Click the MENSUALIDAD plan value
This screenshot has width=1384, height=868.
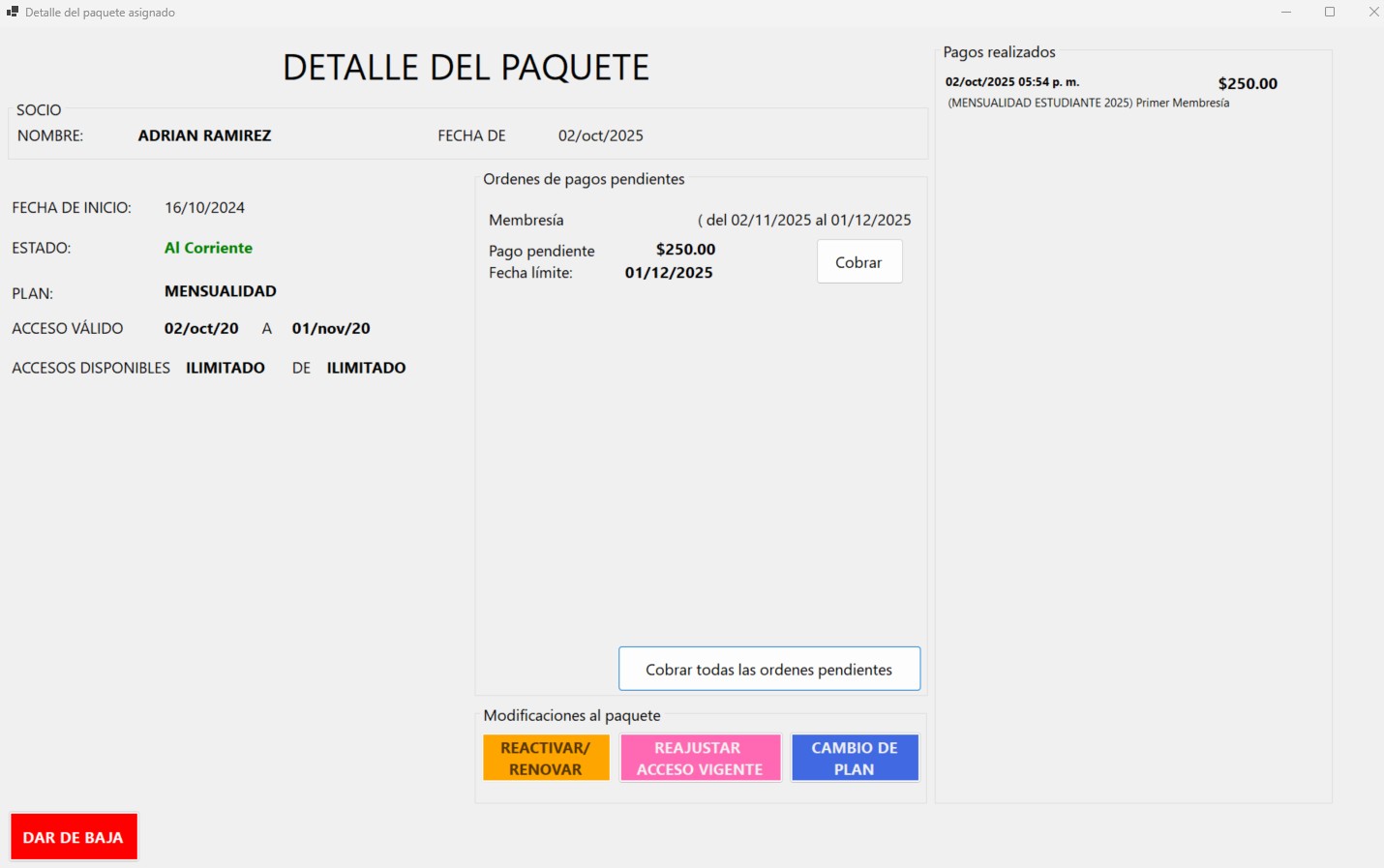[221, 291]
